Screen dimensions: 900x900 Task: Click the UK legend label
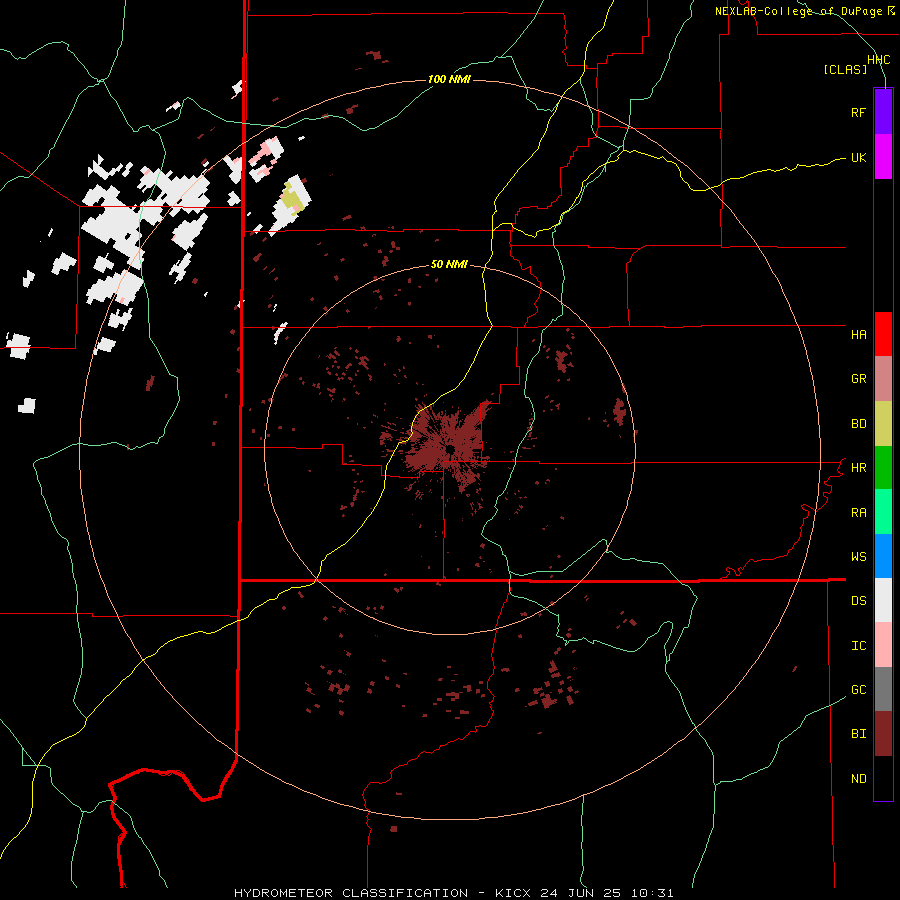point(858,157)
